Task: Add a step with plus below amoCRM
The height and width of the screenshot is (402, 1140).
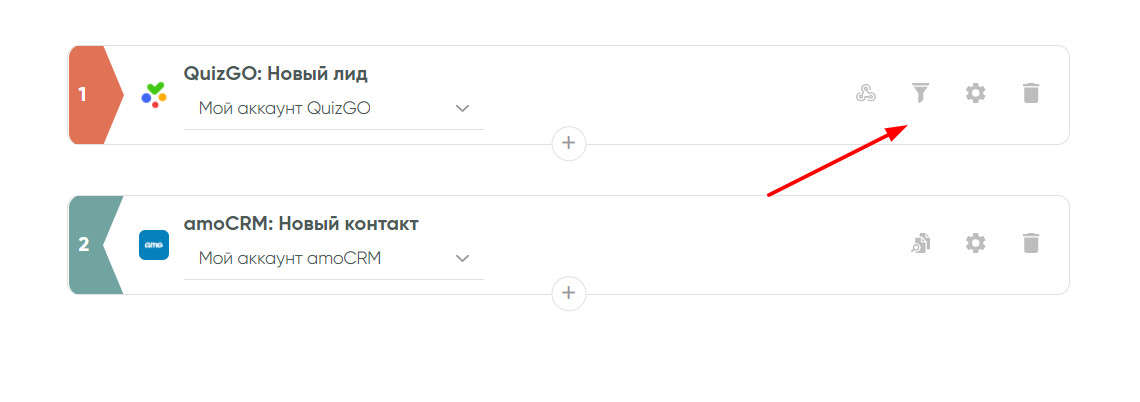Action: click(569, 293)
